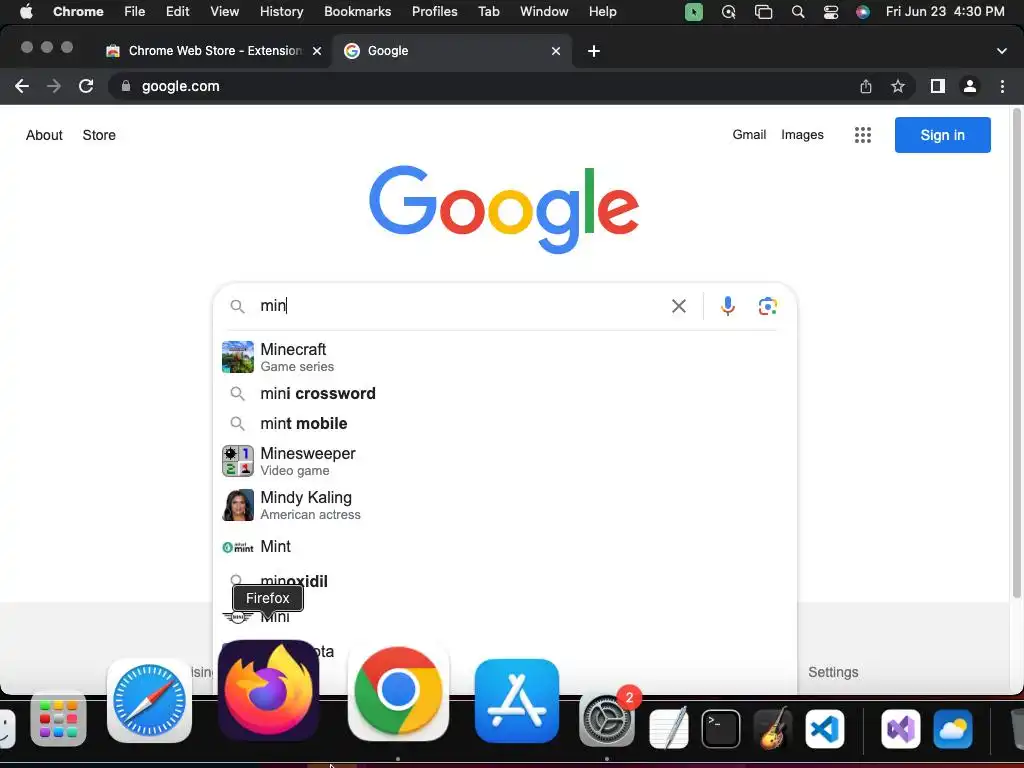1024x768 pixels.
Task: Open the File menu
Action: pos(135,12)
